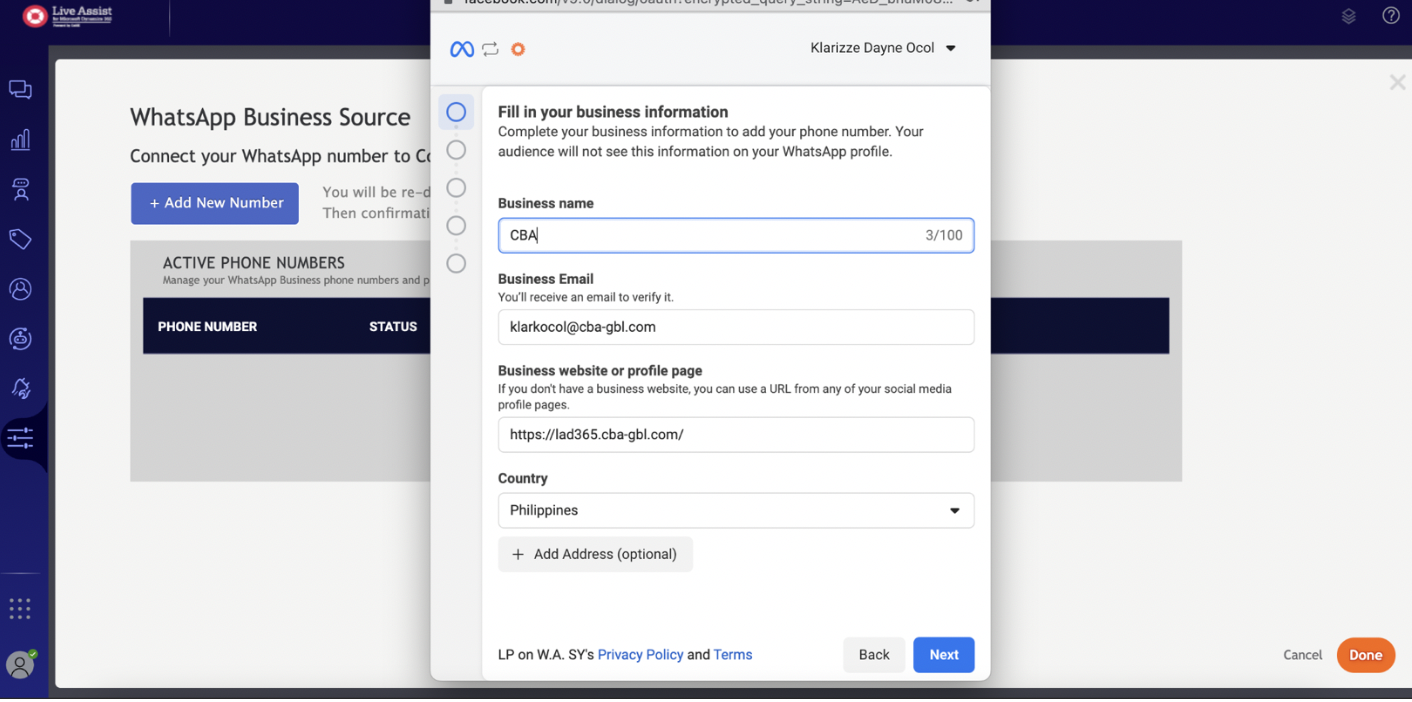Click the Fill in your business information heading
Image resolution: width=1412 pixels, height=702 pixels.
coord(613,112)
